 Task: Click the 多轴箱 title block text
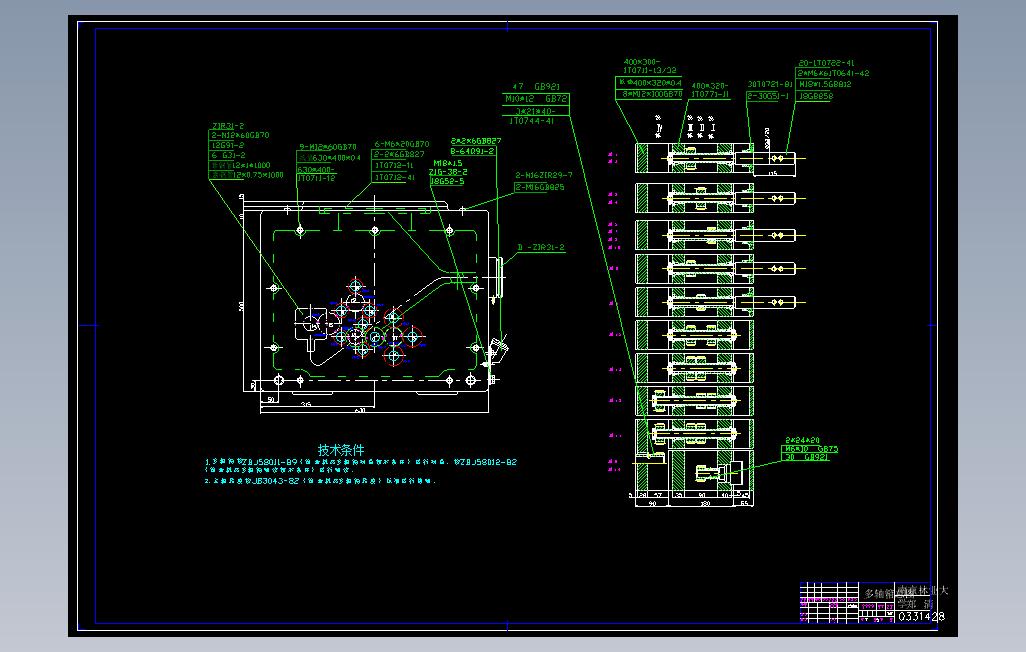point(879,594)
